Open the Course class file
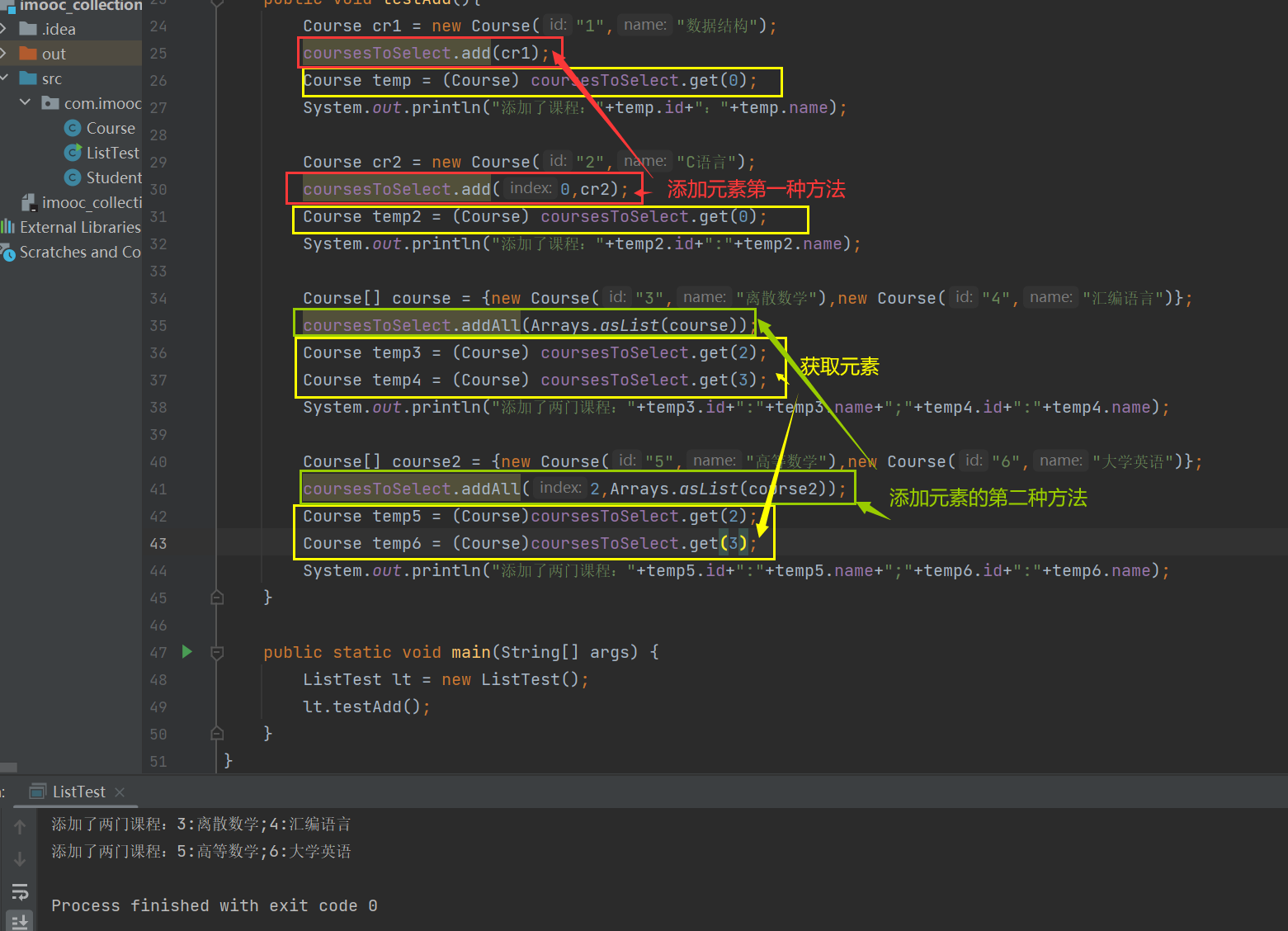Screen dimensions: 1288x931 click(110, 129)
